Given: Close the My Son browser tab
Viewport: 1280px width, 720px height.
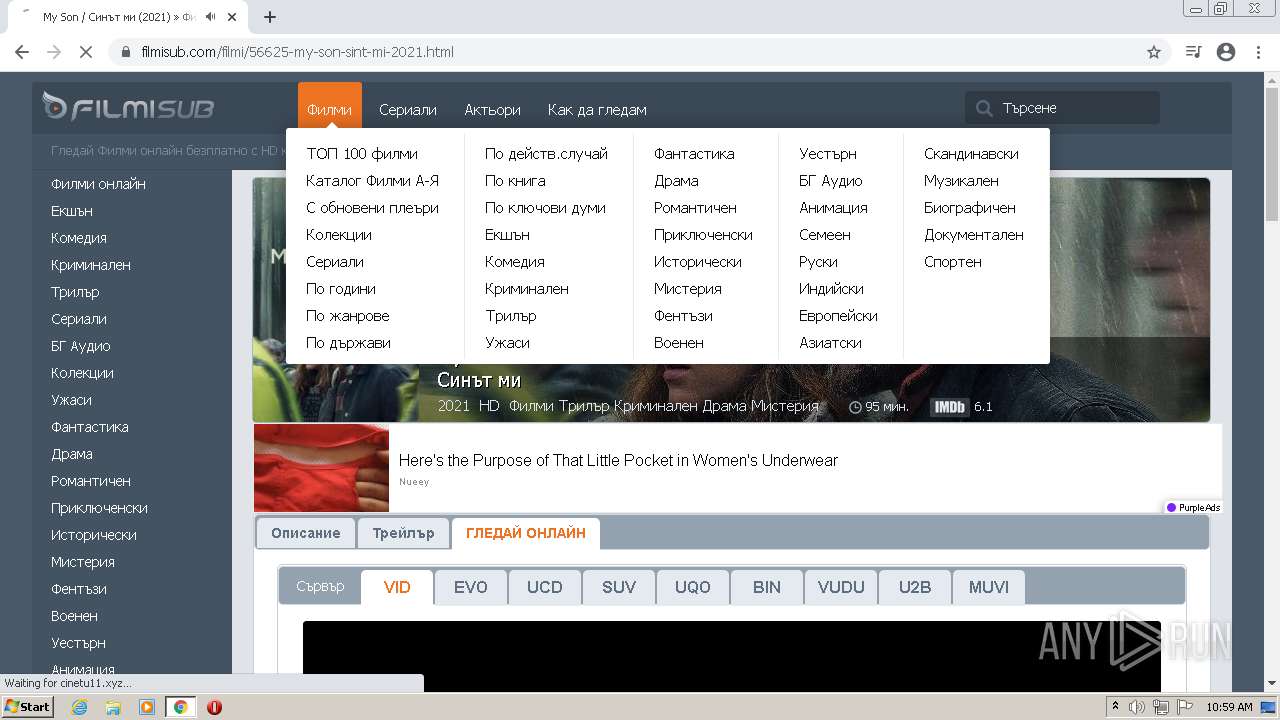Looking at the screenshot, I should tap(233, 17).
